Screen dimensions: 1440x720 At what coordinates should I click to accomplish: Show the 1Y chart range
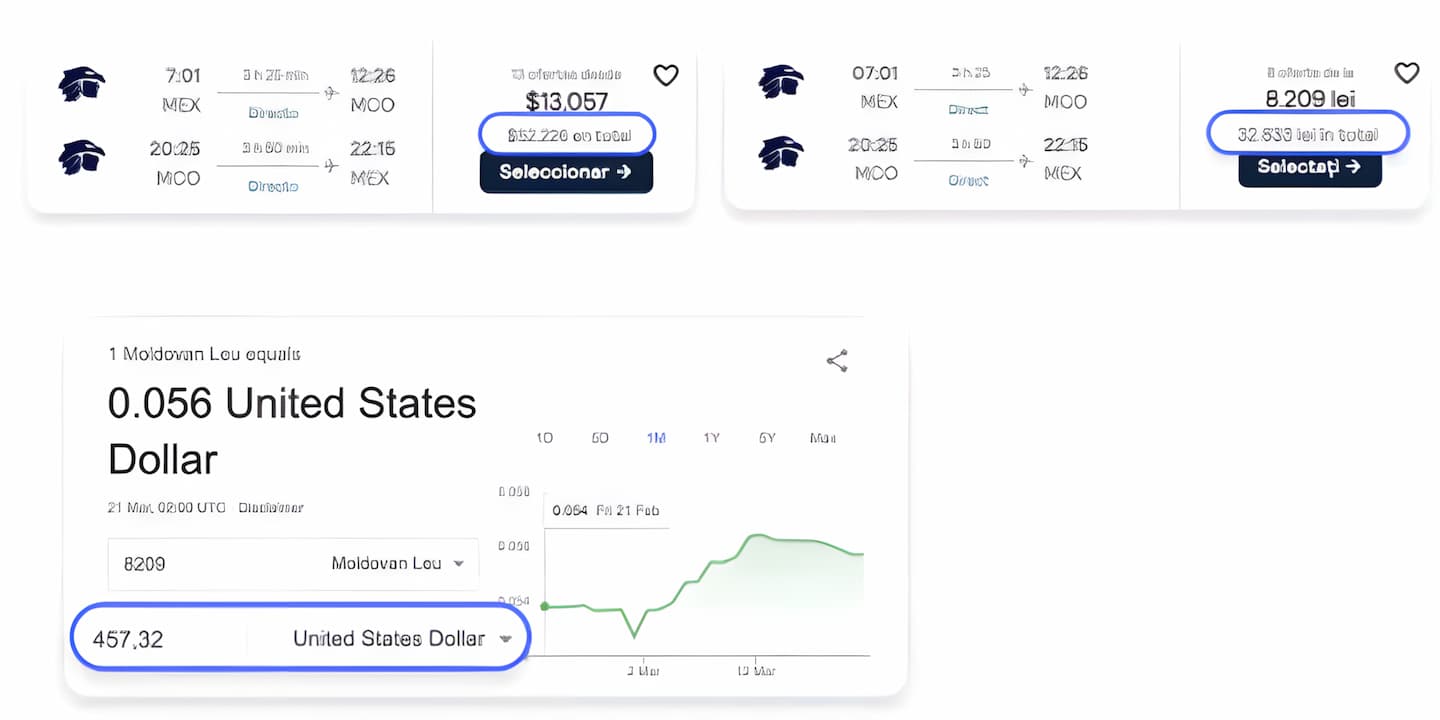point(711,438)
